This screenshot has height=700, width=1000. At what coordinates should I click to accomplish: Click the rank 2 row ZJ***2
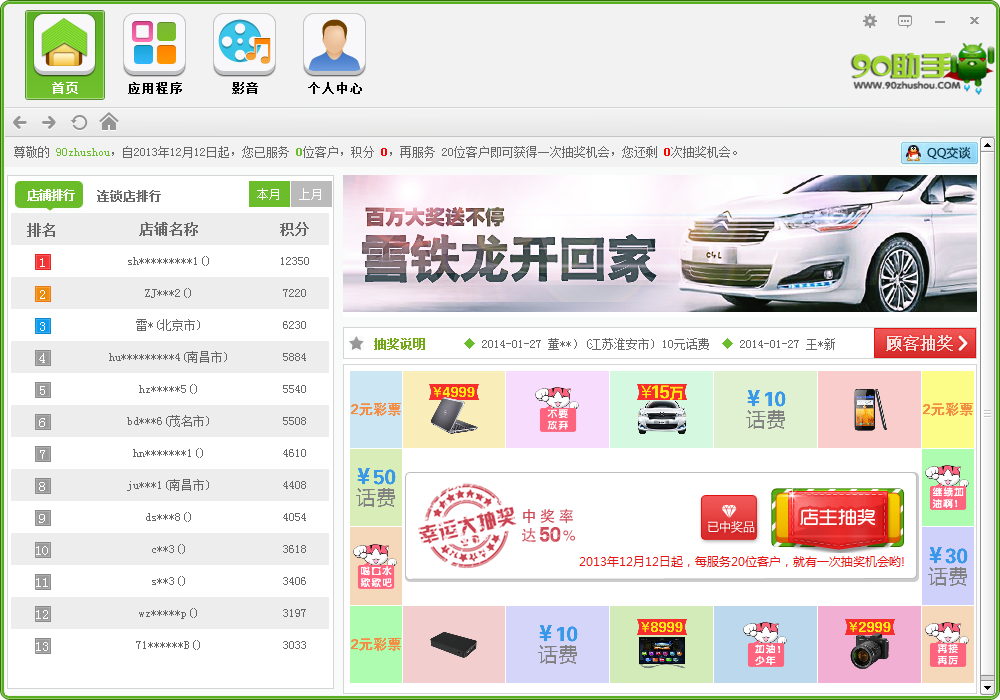(170, 293)
